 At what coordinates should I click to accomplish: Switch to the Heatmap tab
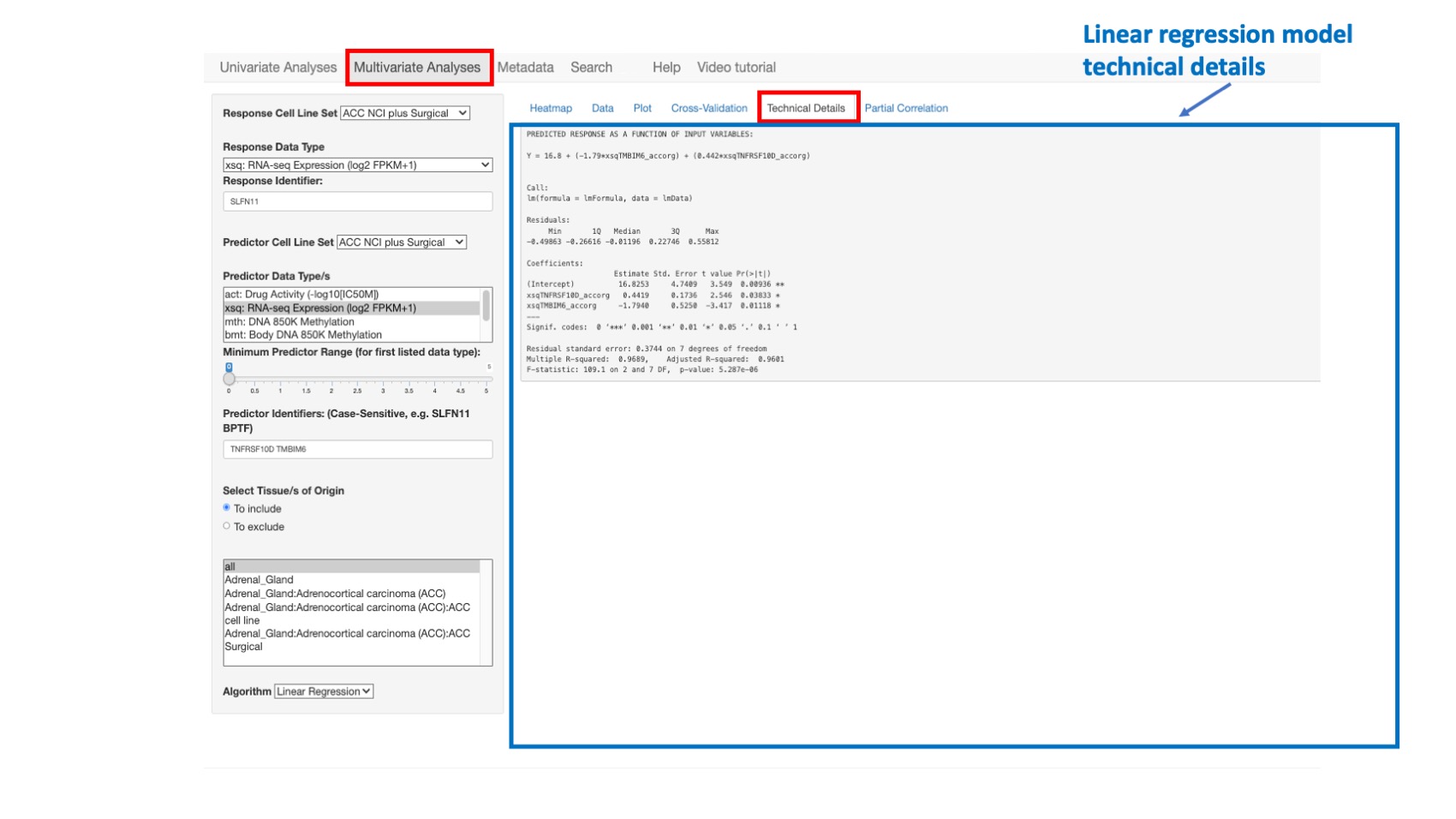[550, 108]
